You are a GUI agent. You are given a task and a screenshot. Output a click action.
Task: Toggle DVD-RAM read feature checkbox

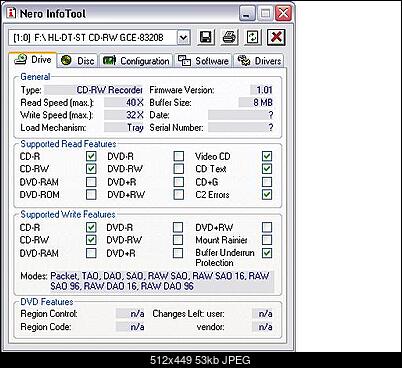pyautogui.click(x=91, y=182)
